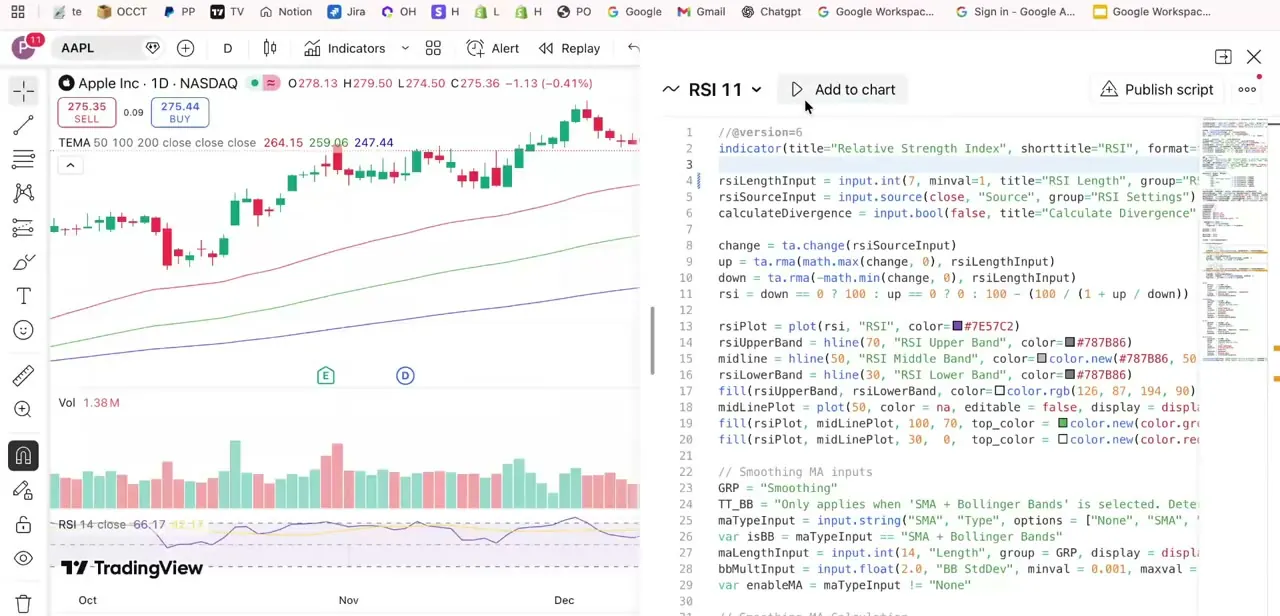Image resolution: width=1280 pixels, height=616 pixels.
Task: Toggle the market open status indicator
Action: coord(254,83)
